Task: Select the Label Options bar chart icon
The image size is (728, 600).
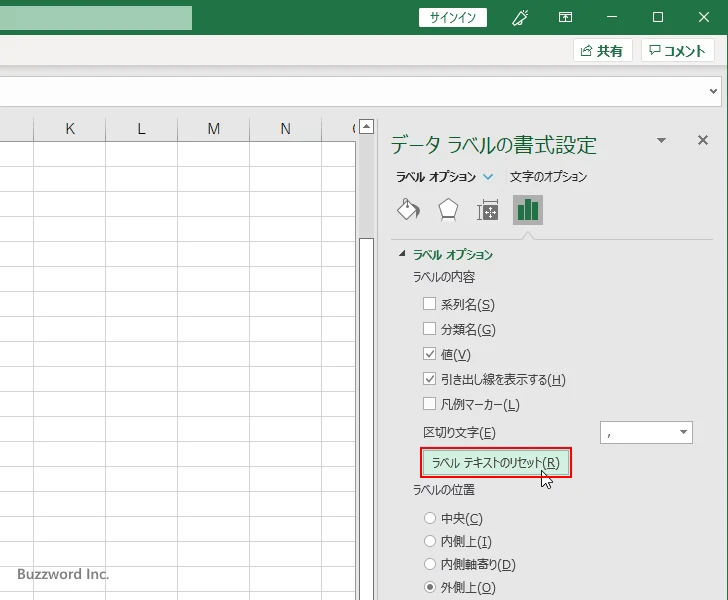Action: [528, 210]
